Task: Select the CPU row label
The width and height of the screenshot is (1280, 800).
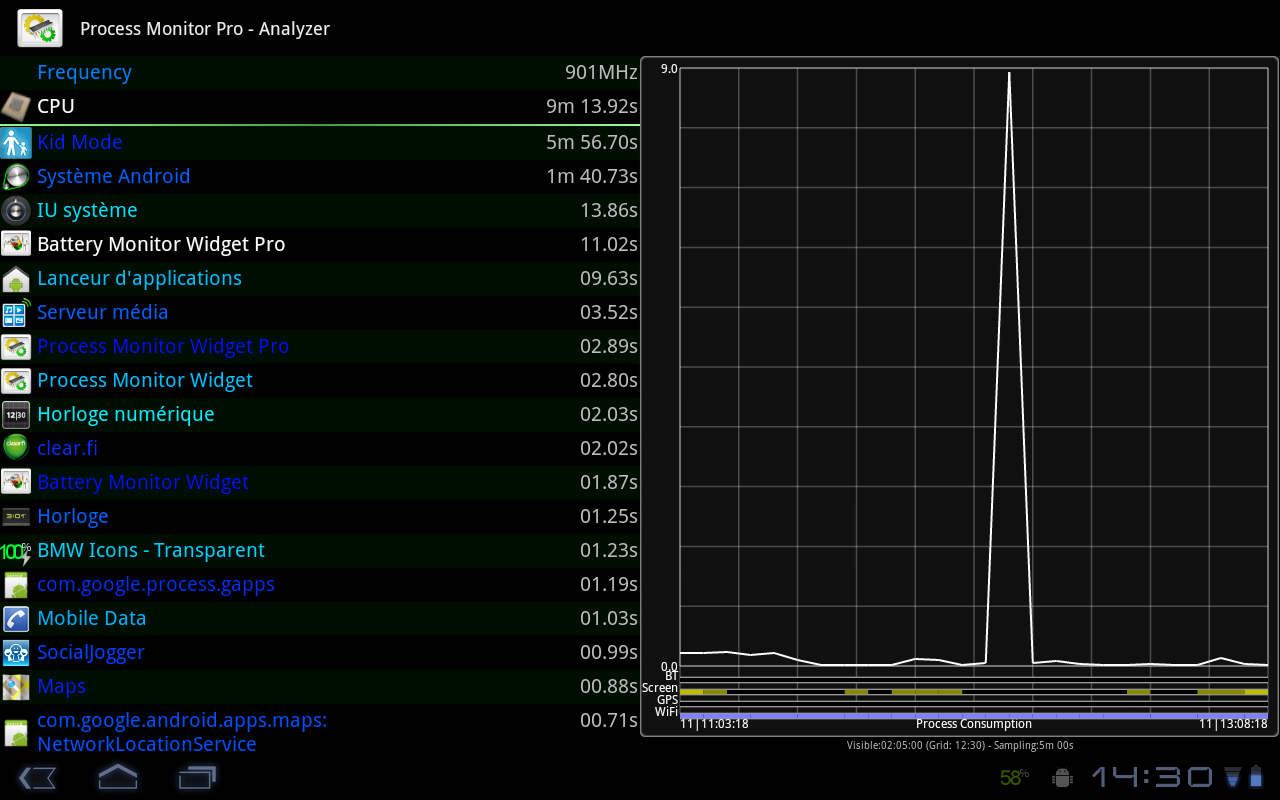Action: [x=56, y=106]
